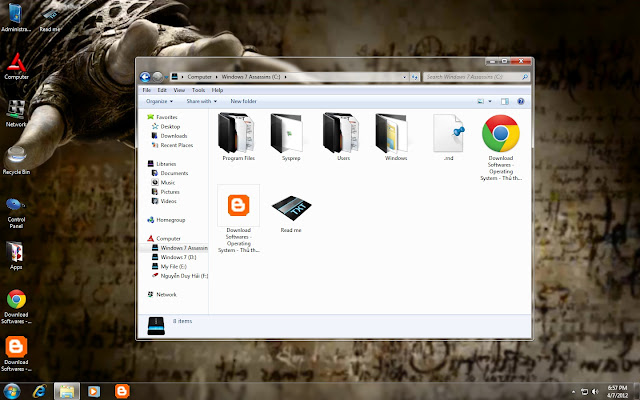Open the Organize dropdown
Viewport: 640px width, 400px height.
point(159,101)
